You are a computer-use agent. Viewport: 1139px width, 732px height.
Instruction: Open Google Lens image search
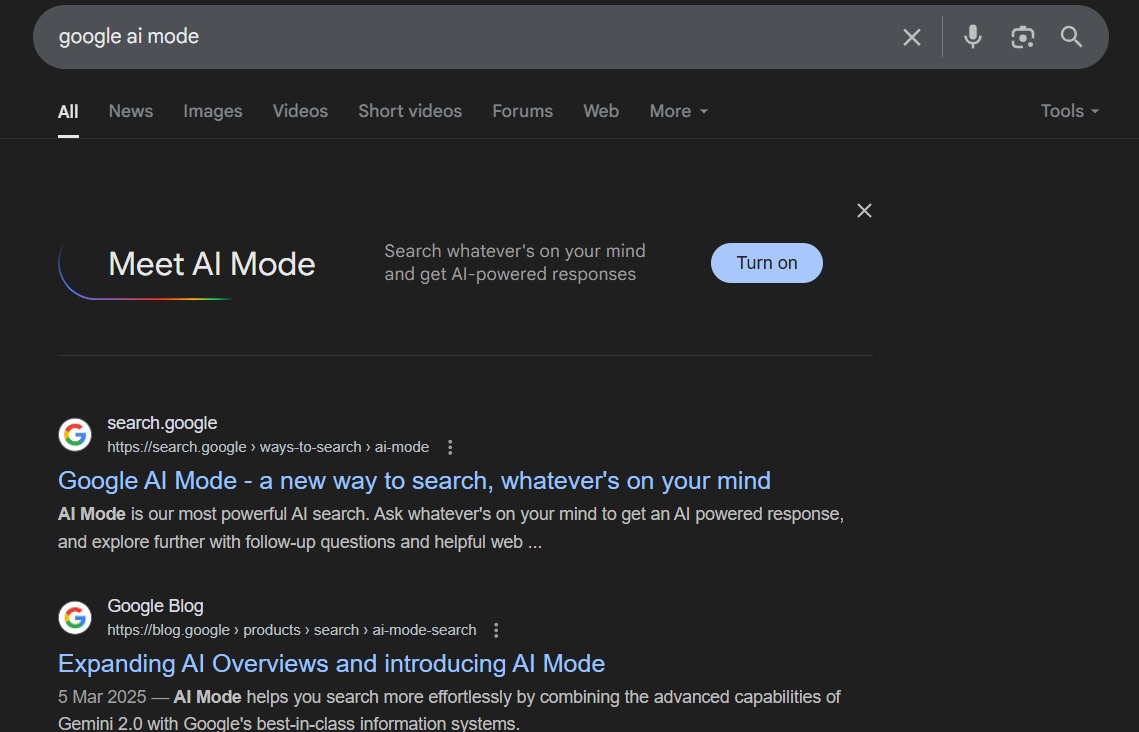click(1022, 37)
